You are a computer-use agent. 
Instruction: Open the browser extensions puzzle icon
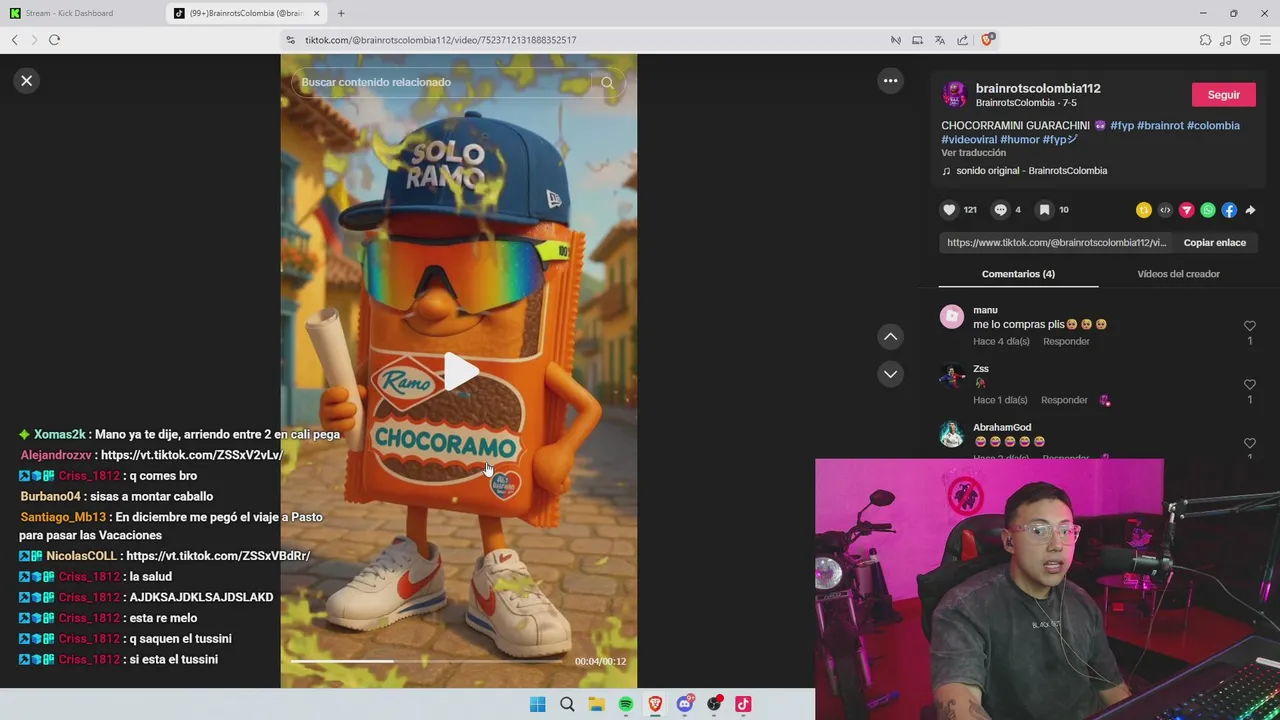1205,40
